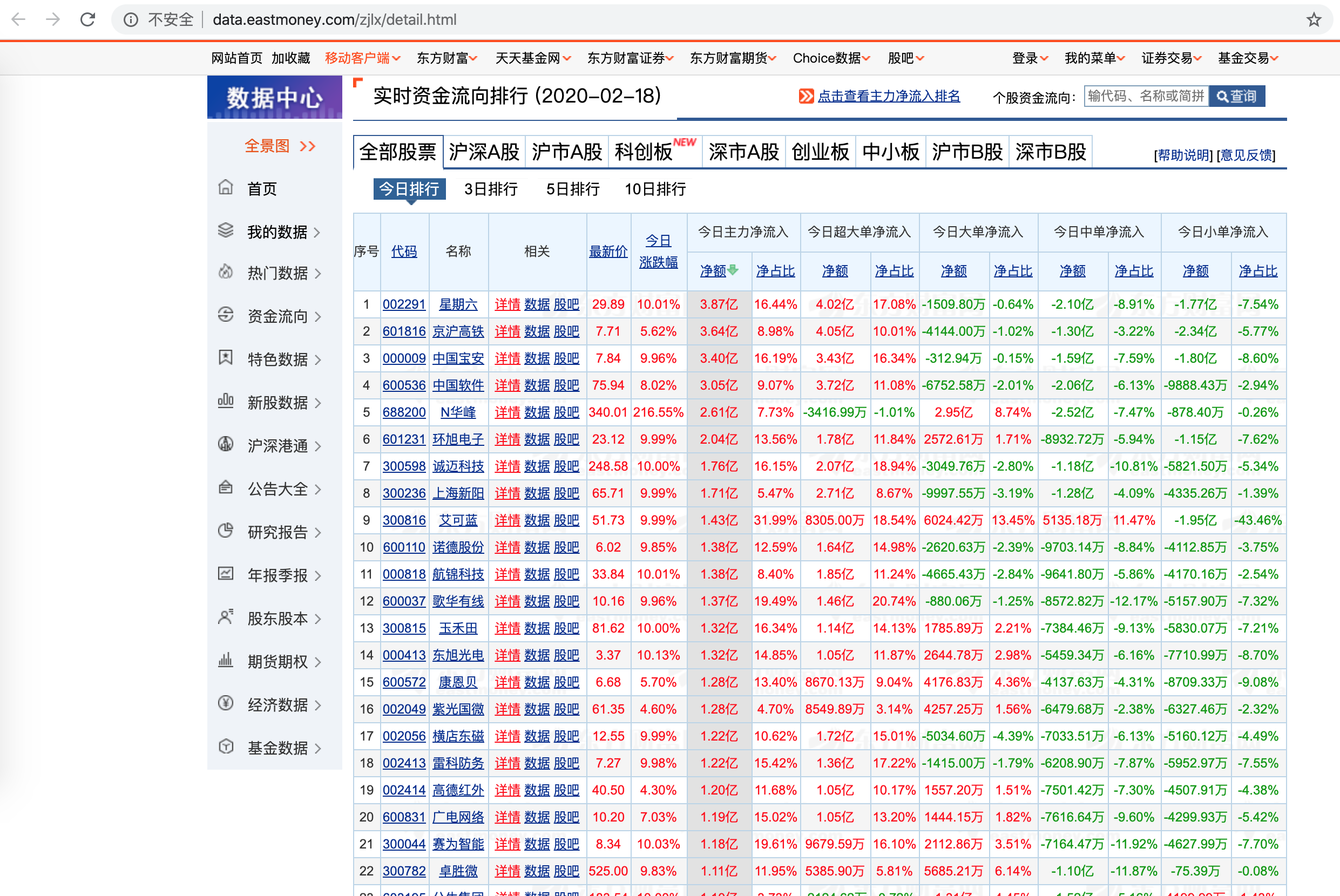The image size is (1340, 896).
Task: Click 点击查看主力净流入排名 link
Action: [888, 96]
